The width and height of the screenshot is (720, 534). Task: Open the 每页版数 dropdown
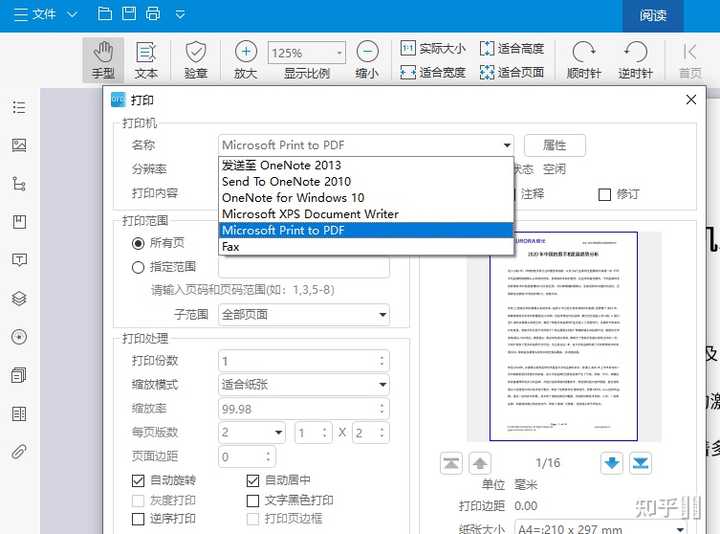pos(252,433)
